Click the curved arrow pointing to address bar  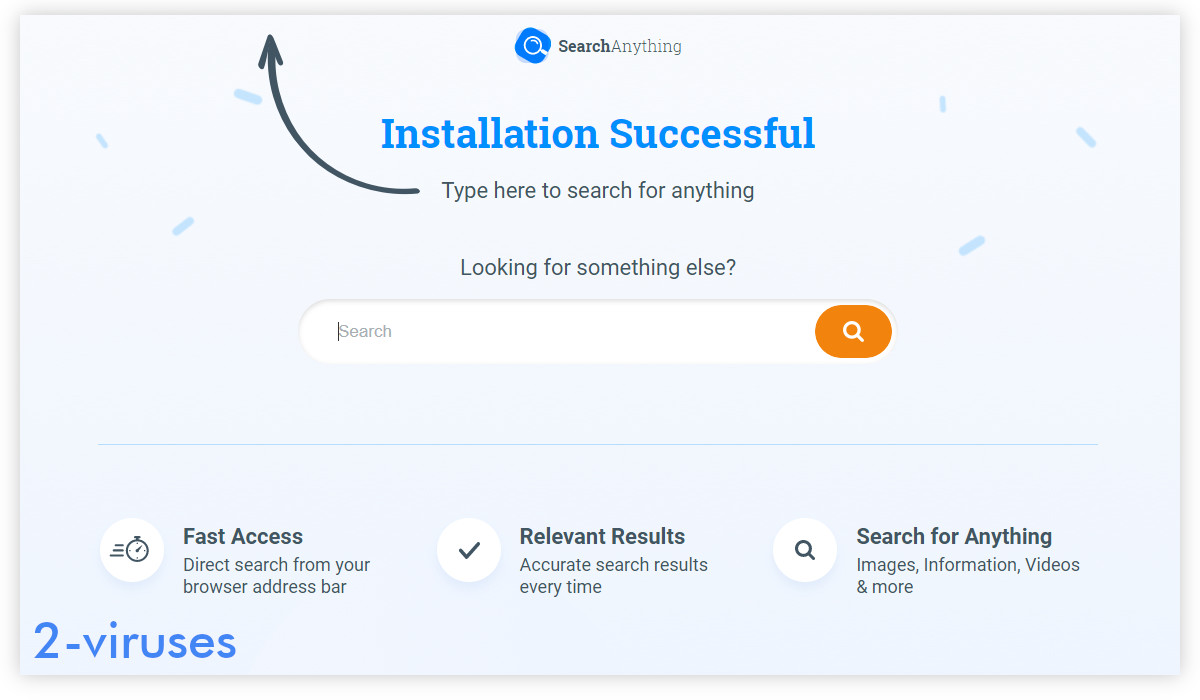point(320,120)
